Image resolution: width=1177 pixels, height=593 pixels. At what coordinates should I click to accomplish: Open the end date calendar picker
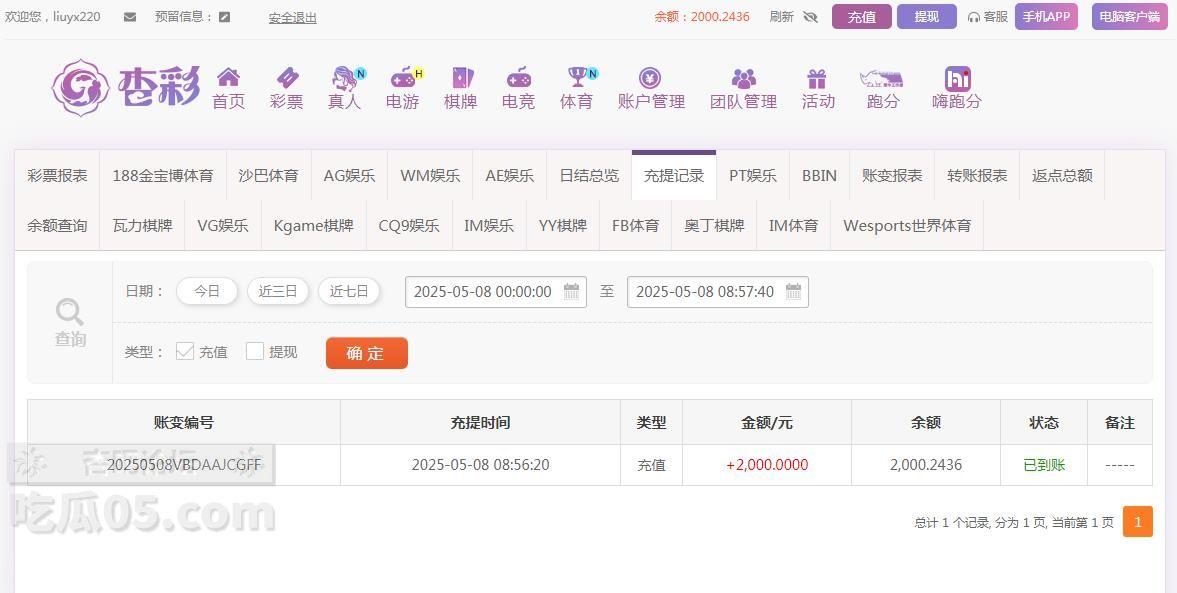tap(793, 291)
